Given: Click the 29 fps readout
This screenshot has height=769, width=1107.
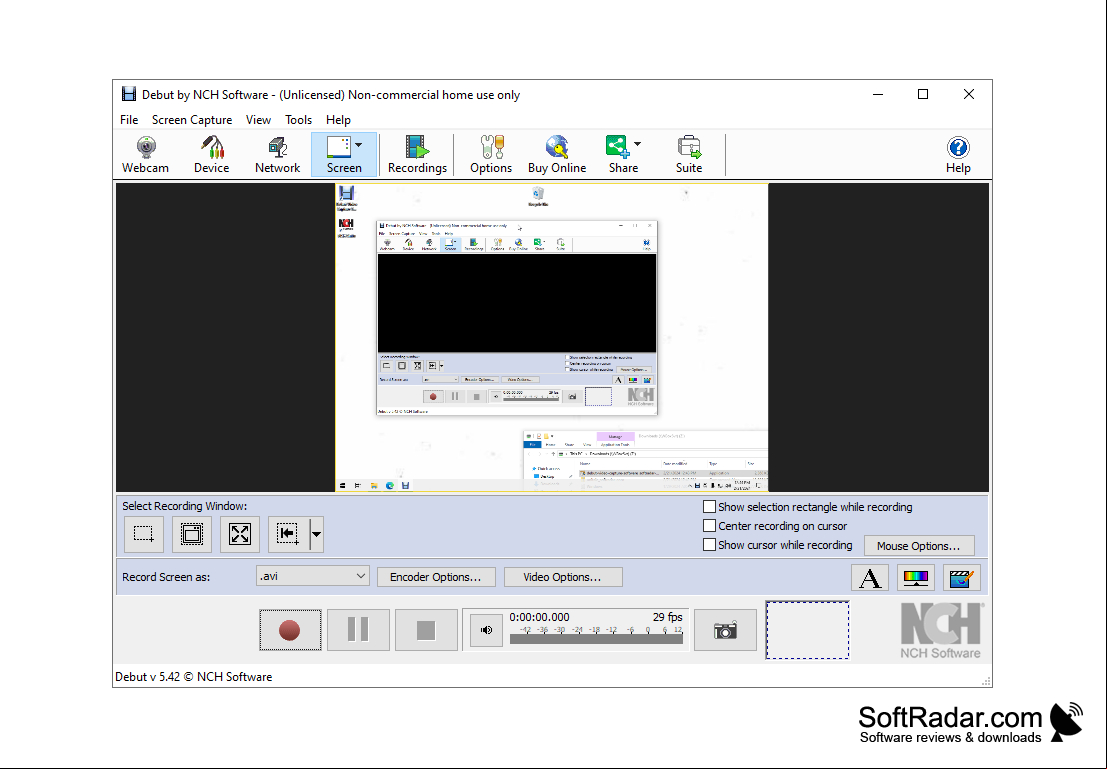Looking at the screenshot, I should [x=668, y=617].
